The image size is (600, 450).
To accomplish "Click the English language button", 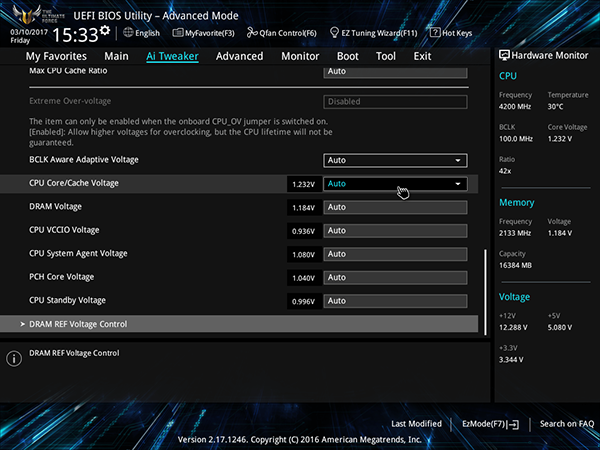I will pyautogui.click(x=142, y=33).
